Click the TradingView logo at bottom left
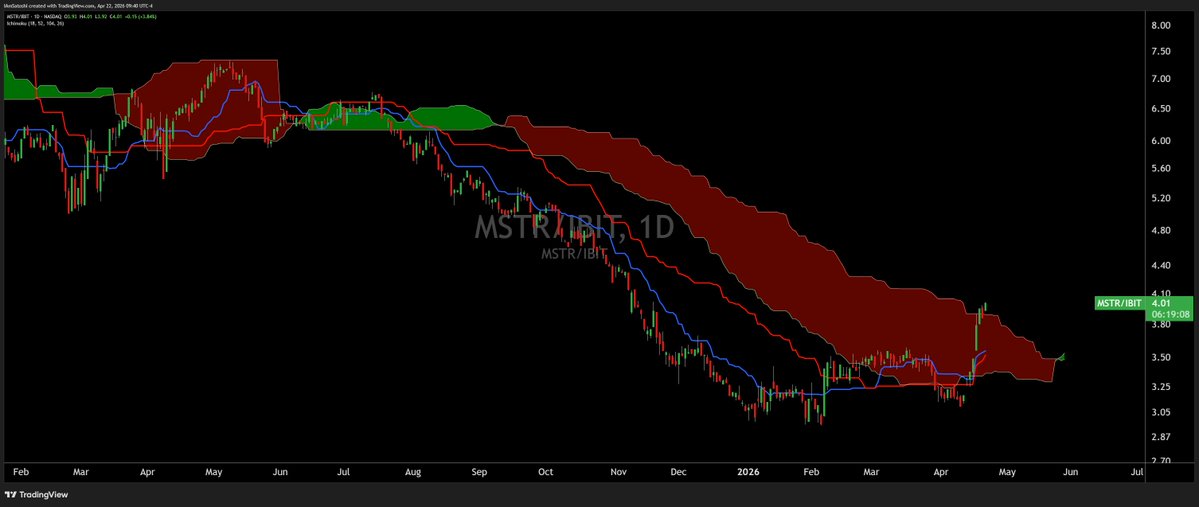 point(36,495)
